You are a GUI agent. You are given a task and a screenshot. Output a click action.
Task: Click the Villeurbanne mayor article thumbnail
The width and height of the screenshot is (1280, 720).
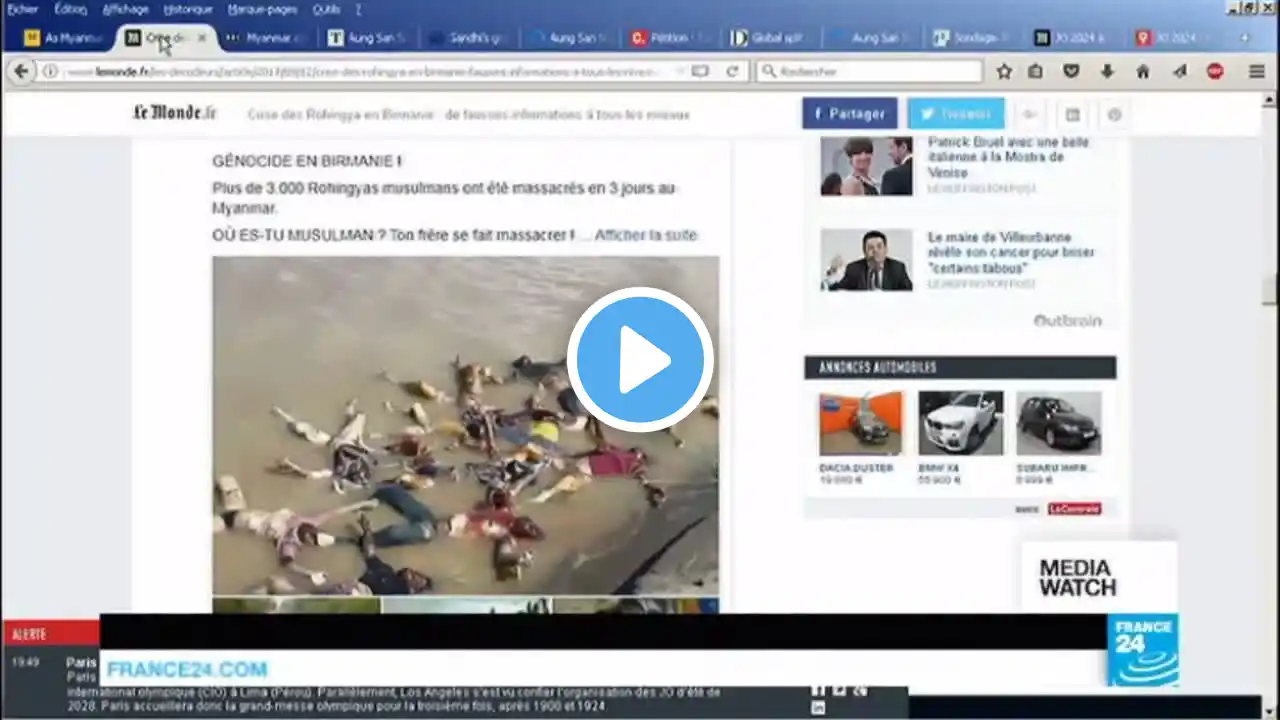point(867,260)
